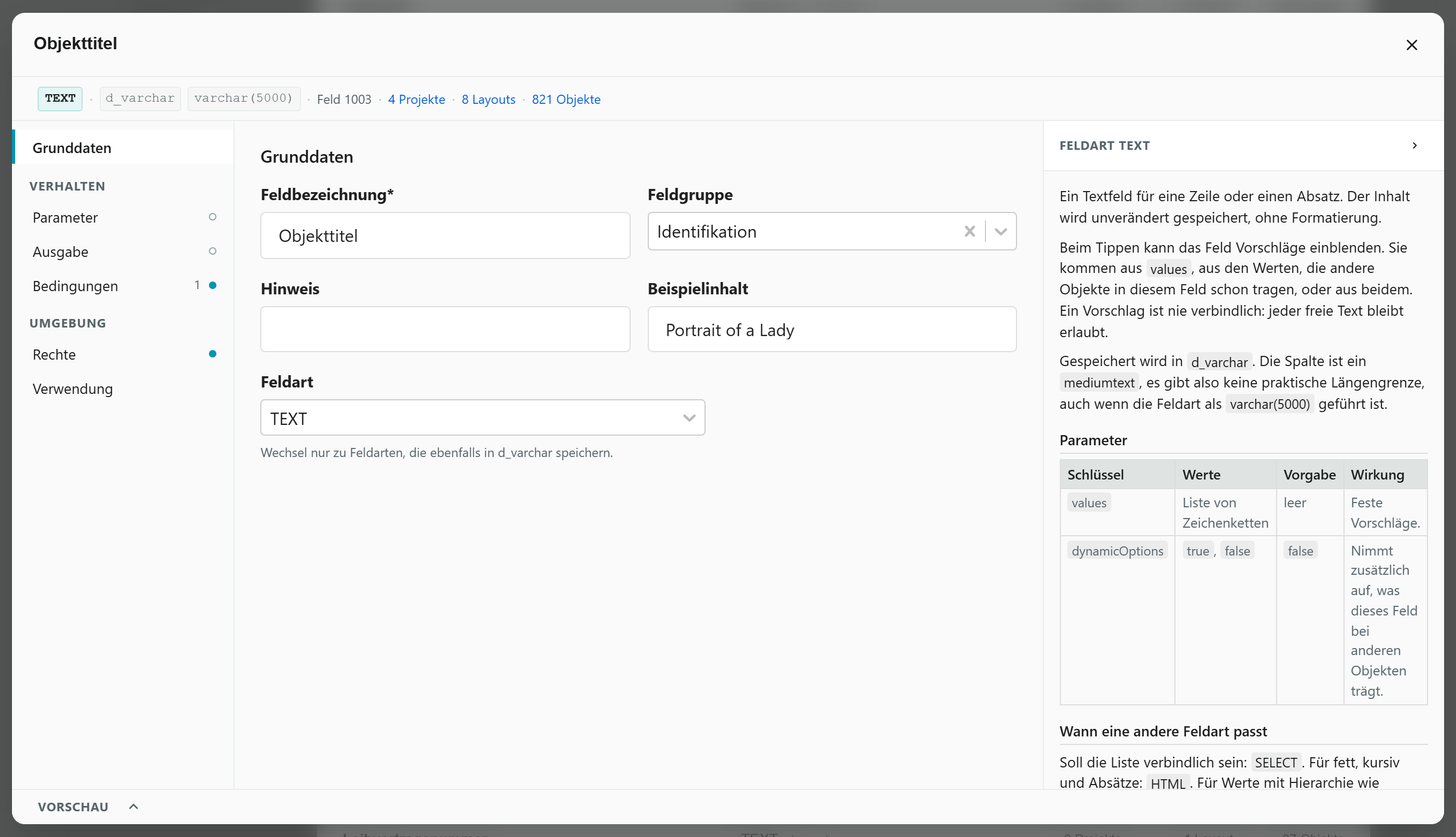Open the Verwendung section
The height and width of the screenshot is (837, 1456).
(x=123, y=389)
